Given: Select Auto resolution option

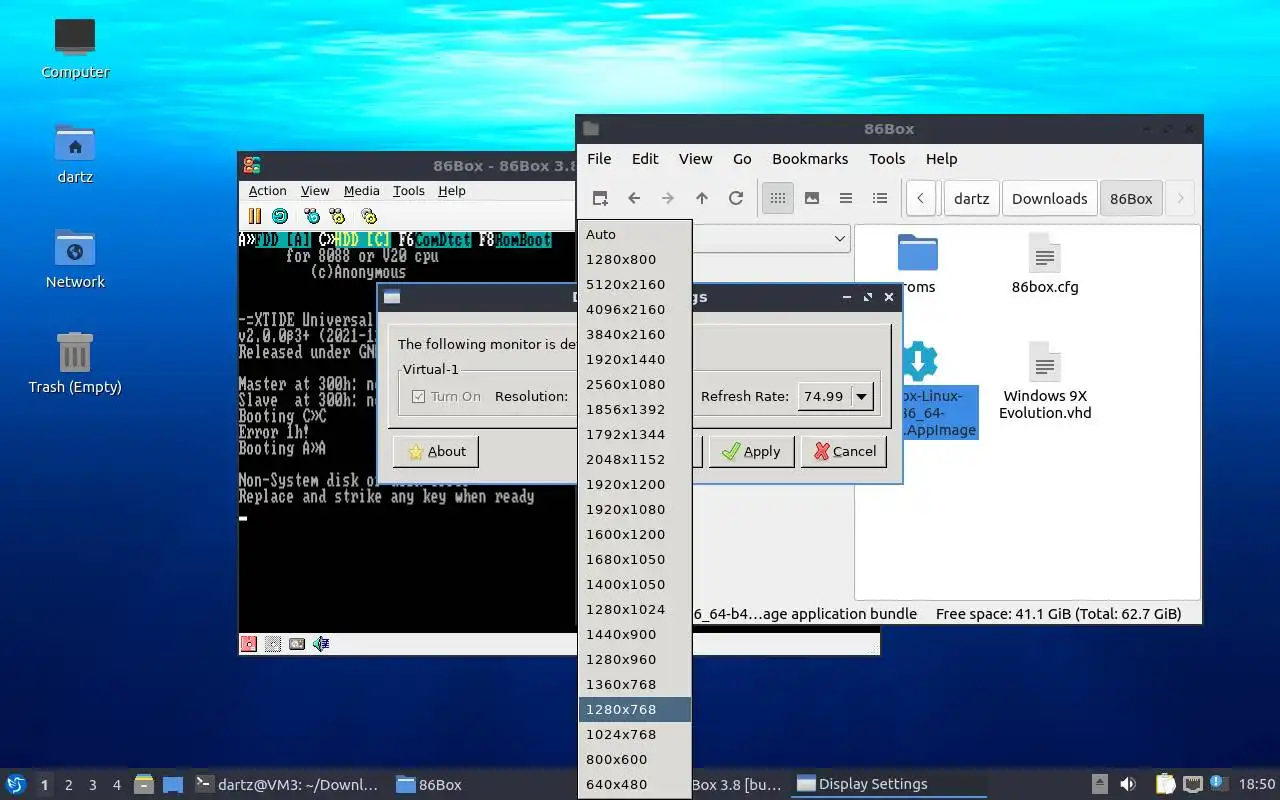Looking at the screenshot, I should [635, 234].
